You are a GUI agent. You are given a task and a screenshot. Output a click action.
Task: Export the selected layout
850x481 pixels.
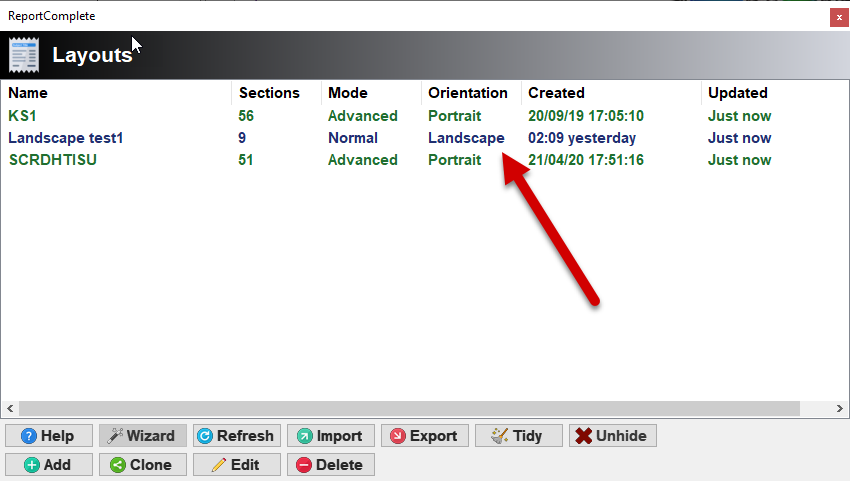(x=425, y=435)
